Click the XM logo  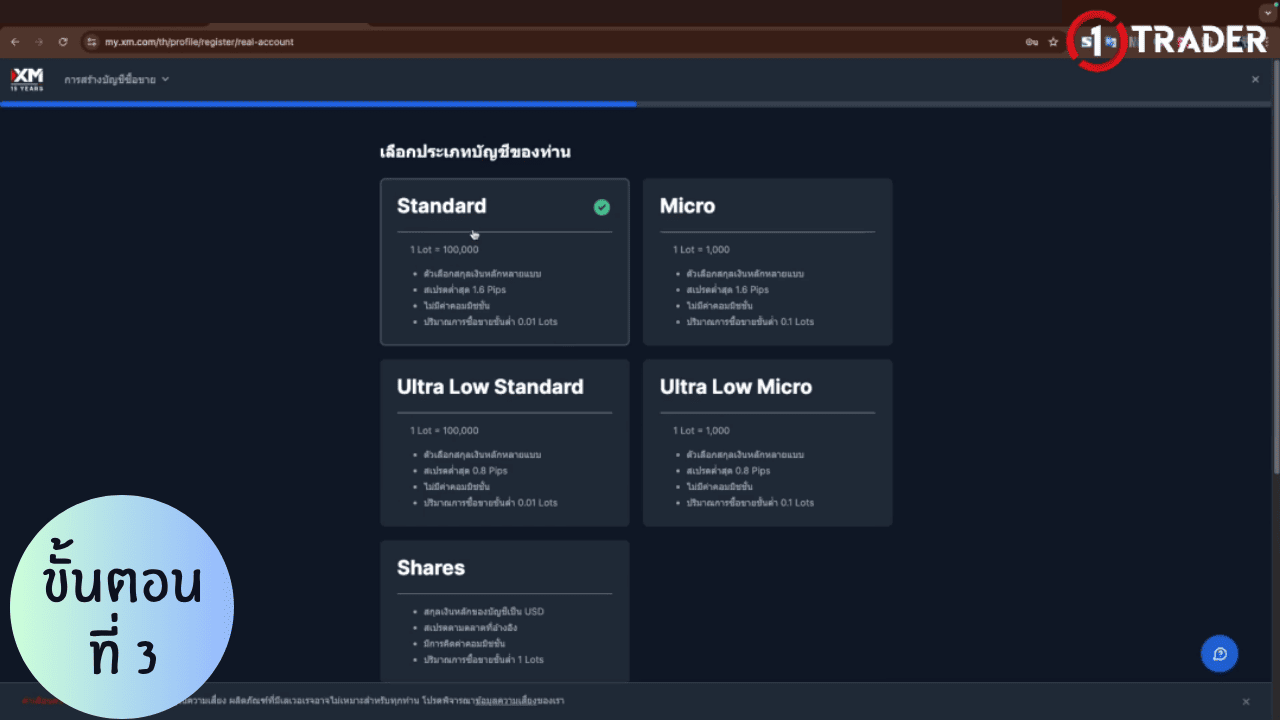[x=27, y=79]
